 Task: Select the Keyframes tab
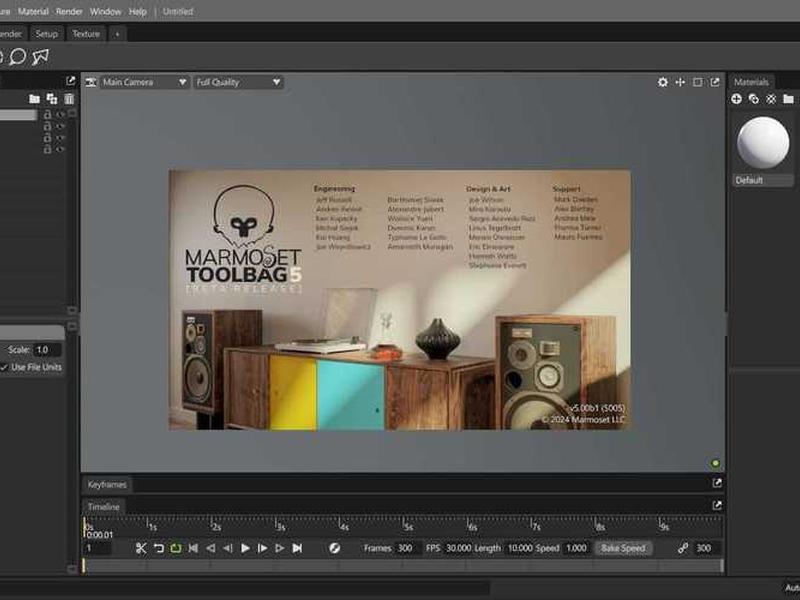(107, 484)
